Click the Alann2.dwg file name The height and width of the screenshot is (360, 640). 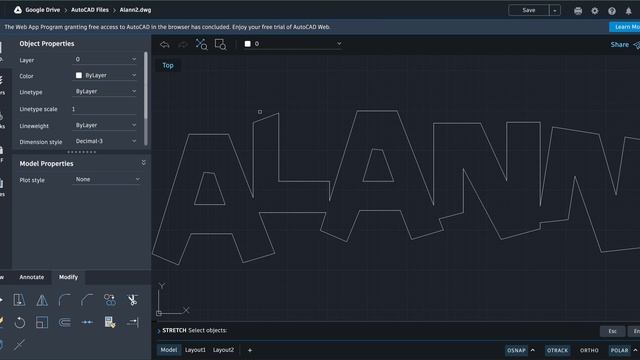[x=135, y=10]
